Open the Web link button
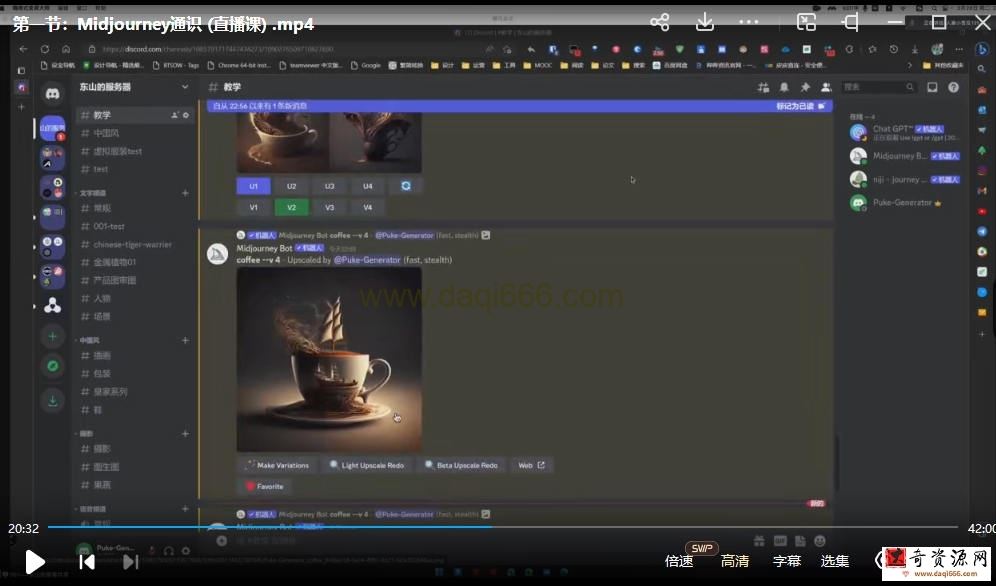Screen dimensions: 996x586 coord(532,465)
